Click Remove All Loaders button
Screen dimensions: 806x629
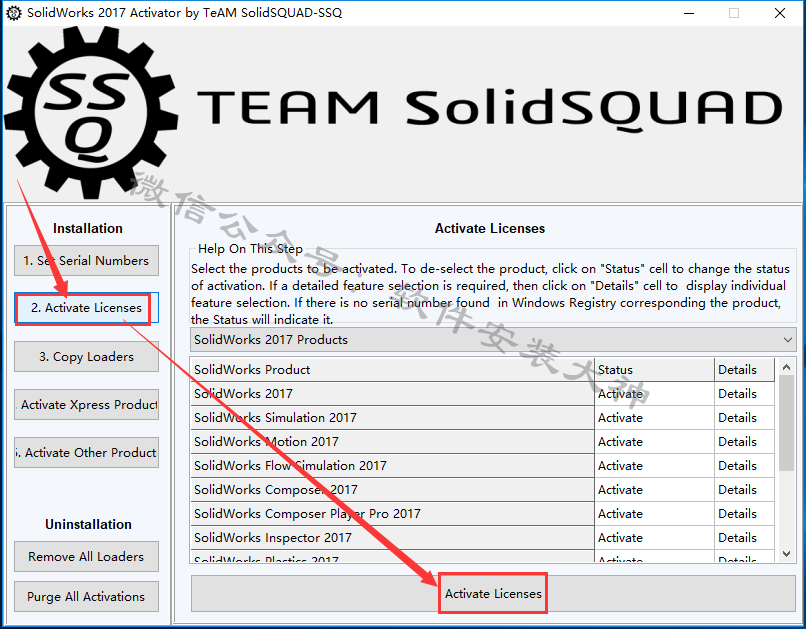(86, 557)
